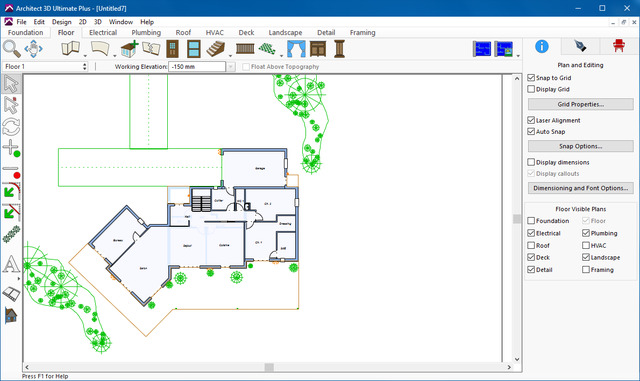The image size is (640, 381).
Task: Click Snap Options button
Action: [580, 146]
